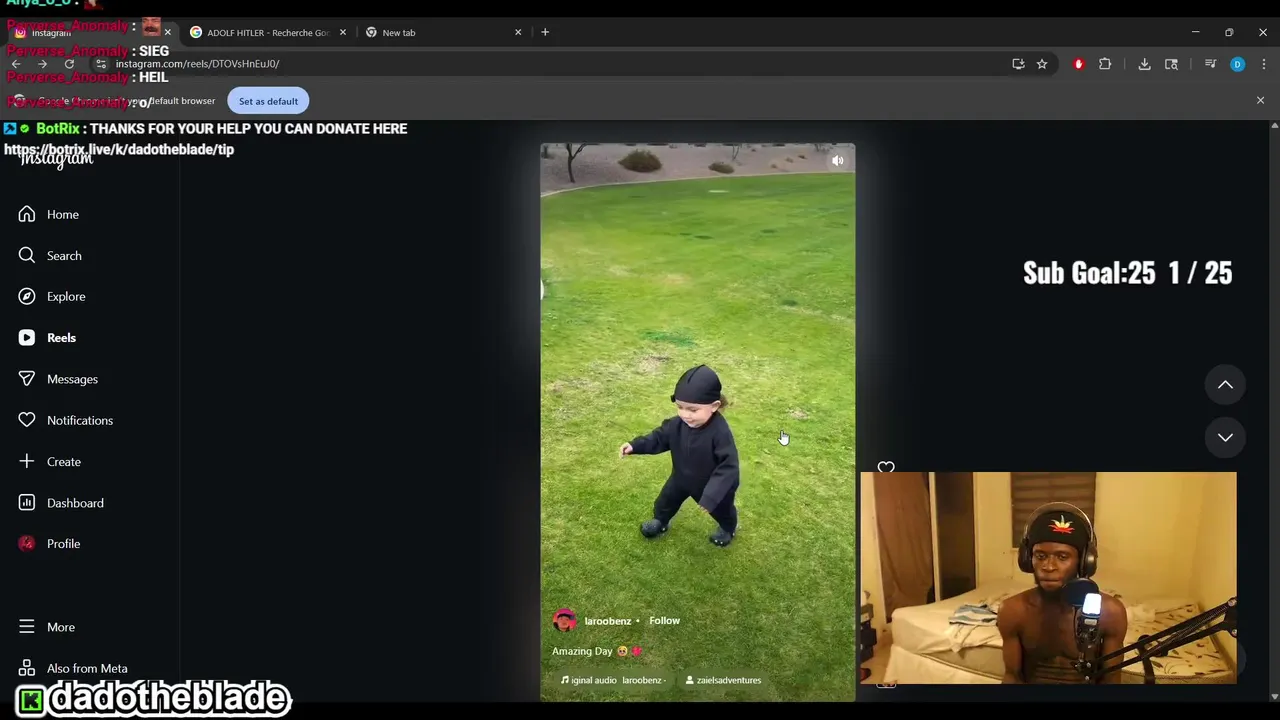The width and height of the screenshot is (1280, 720).
Task: Dismiss the default browser banner
Action: point(1260,101)
